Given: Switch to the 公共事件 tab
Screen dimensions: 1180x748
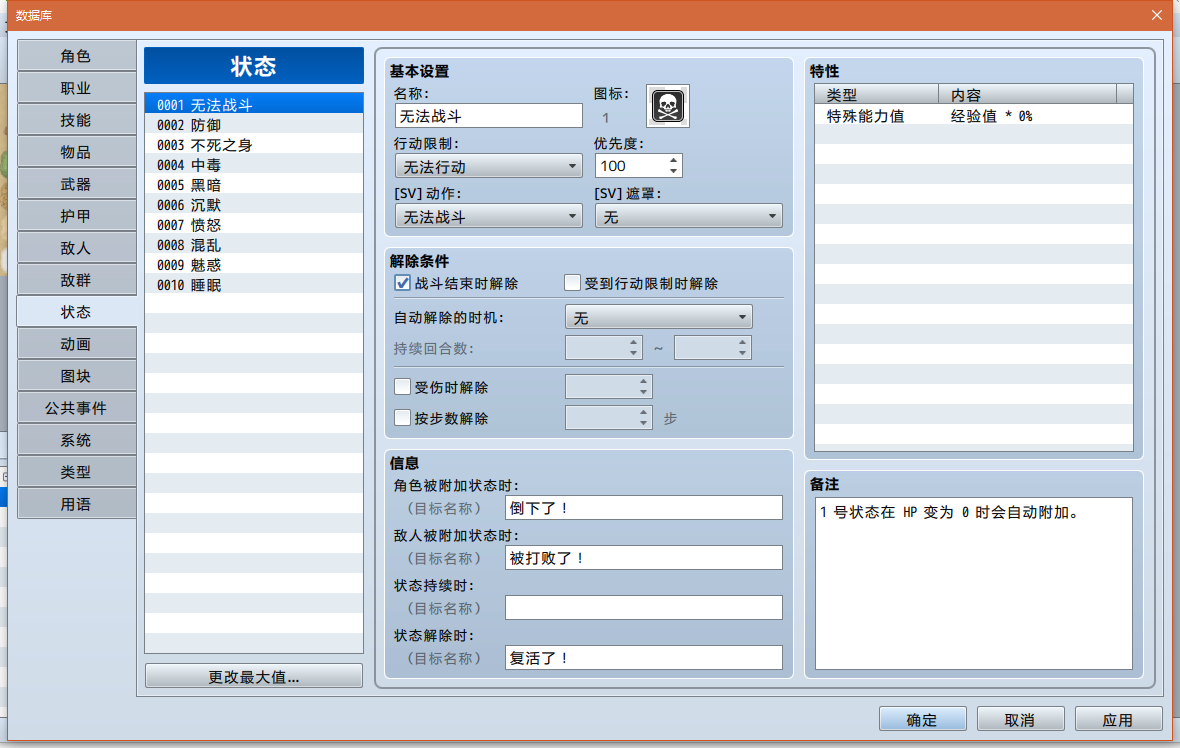Looking at the screenshot, I should coord(76,408).
